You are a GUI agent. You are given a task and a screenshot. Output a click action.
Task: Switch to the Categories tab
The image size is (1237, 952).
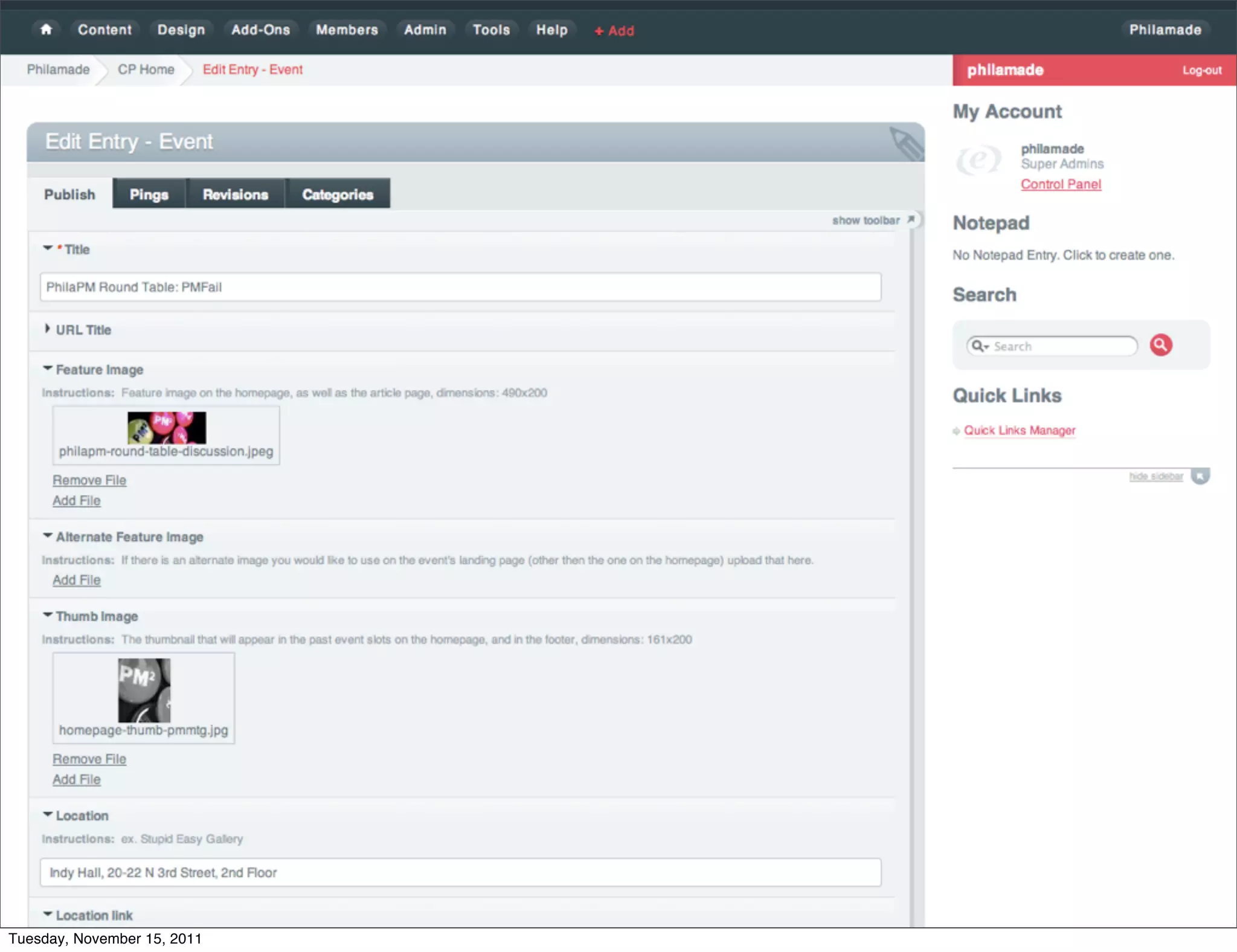pyautogui.click(x=337, y=195)
